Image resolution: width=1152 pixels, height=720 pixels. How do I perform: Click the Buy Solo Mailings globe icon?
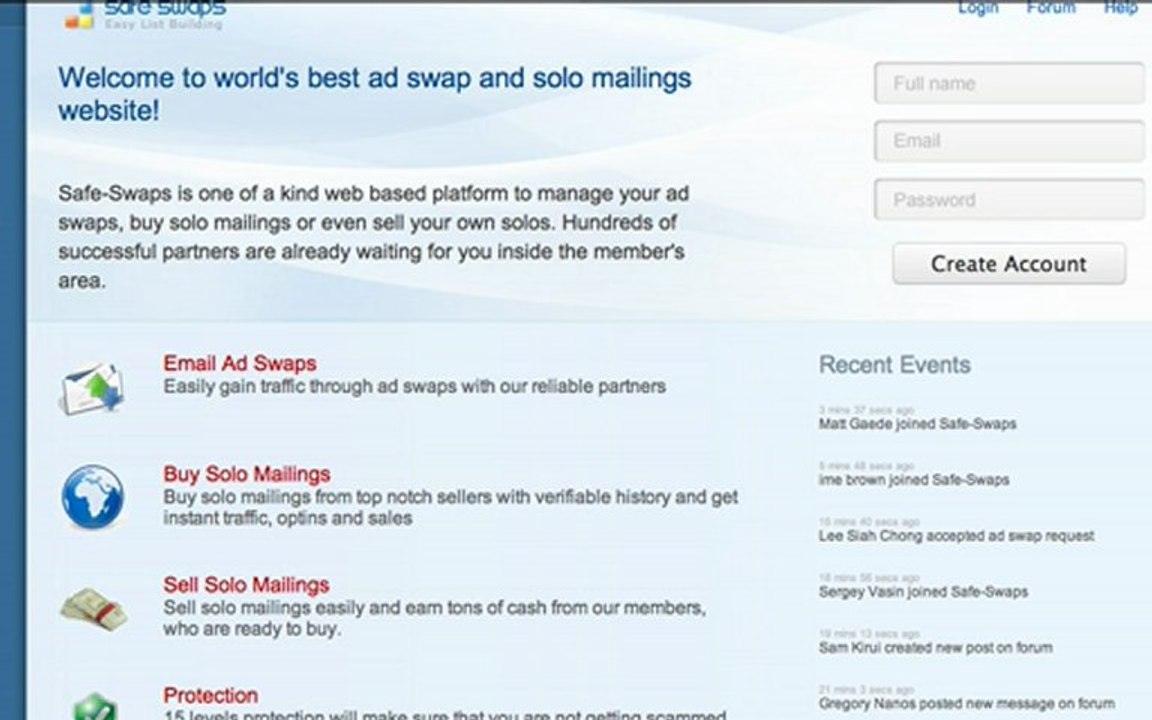click(x=93, y=497)
